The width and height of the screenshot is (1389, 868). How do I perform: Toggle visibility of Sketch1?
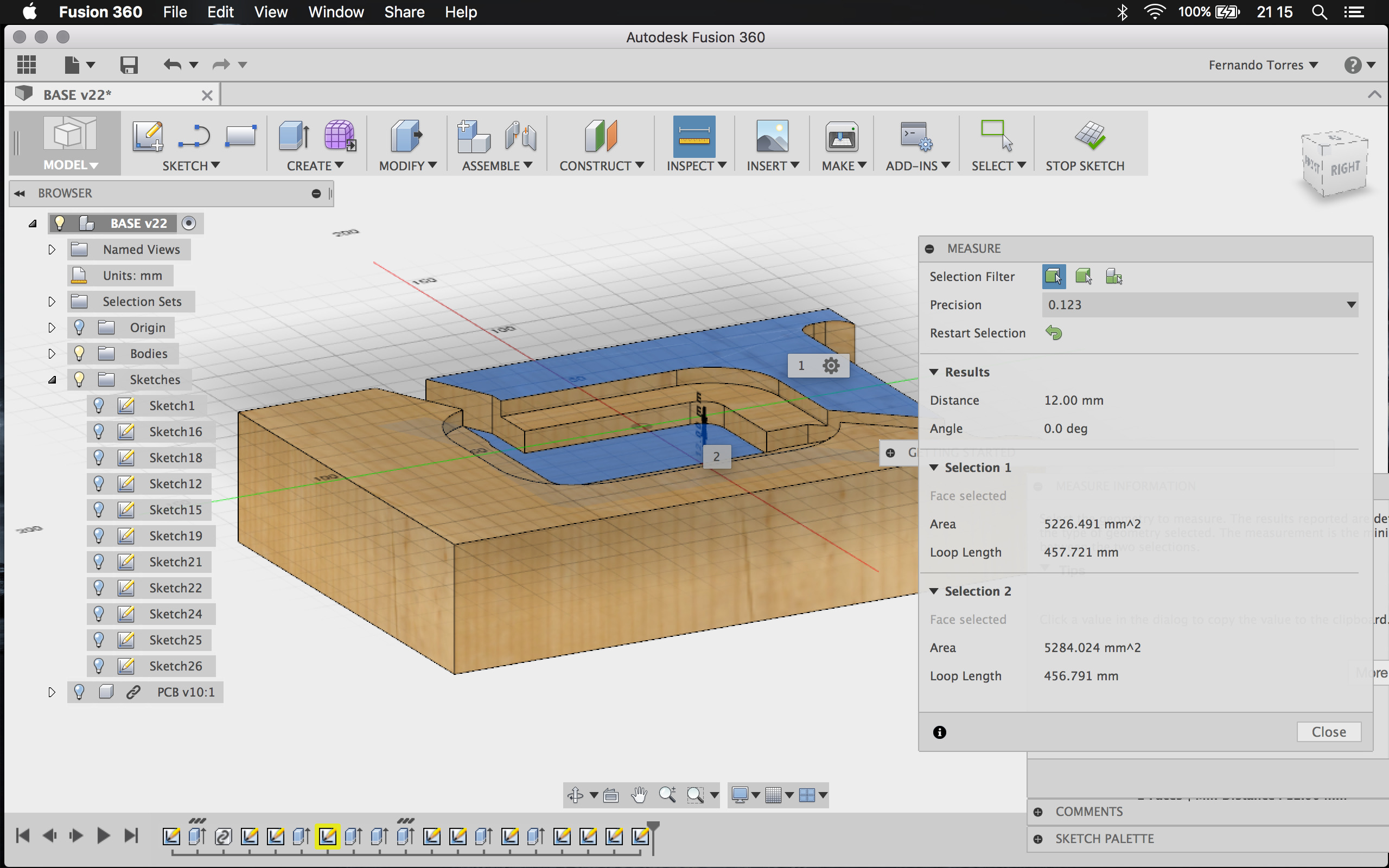point(99,406)
